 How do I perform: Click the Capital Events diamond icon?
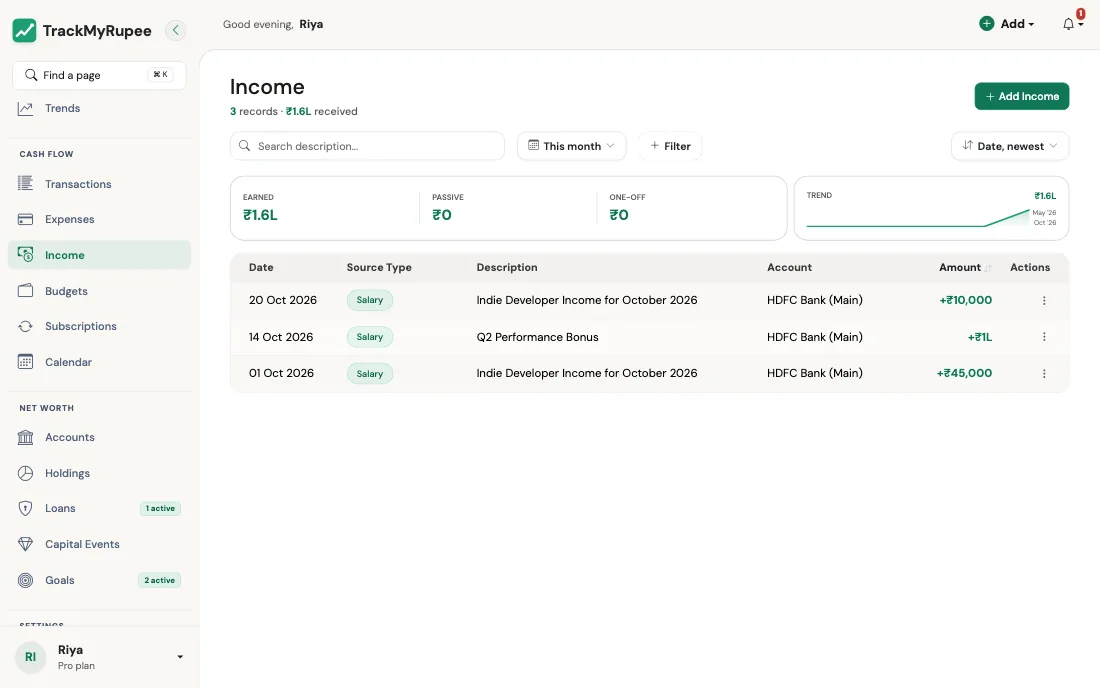tap(25, 544)
